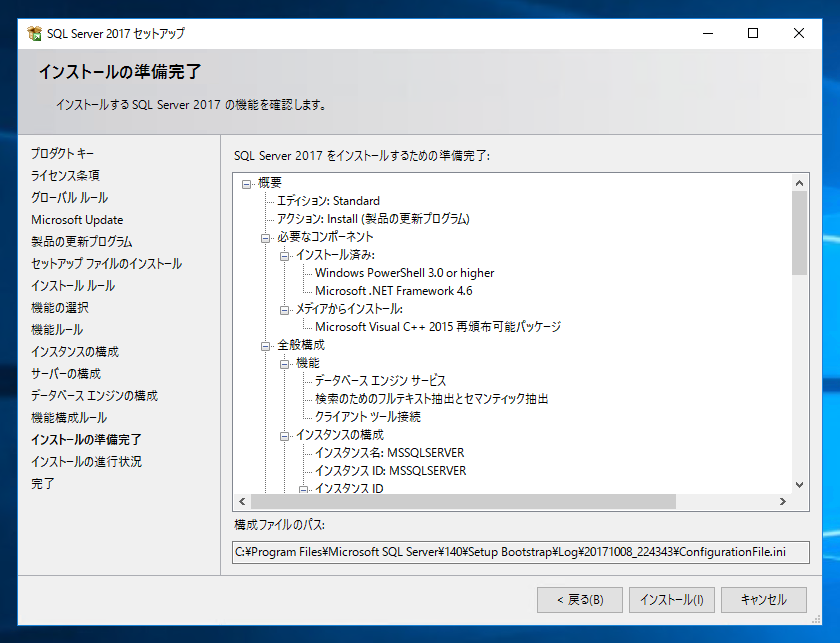Click the configuration file path field

coord(521,552)
